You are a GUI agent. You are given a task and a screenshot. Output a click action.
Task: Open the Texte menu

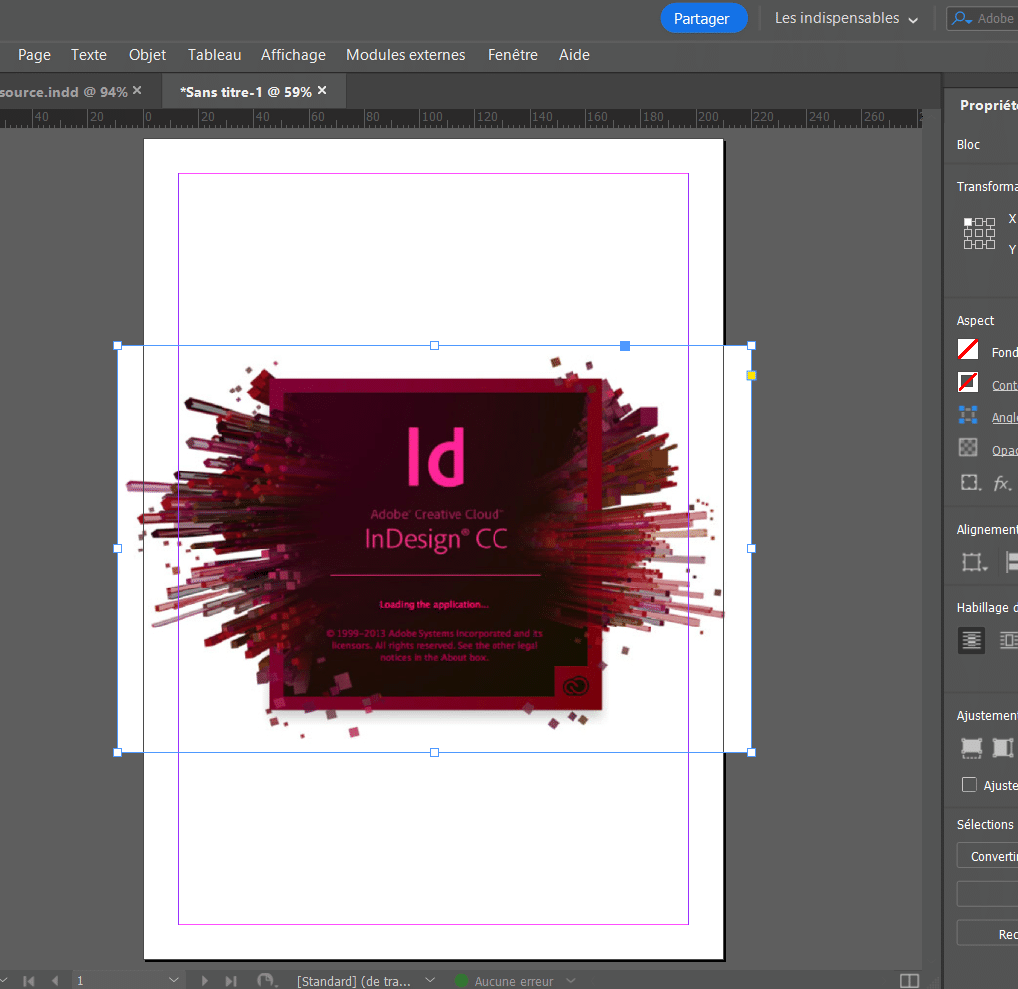coord(89,55)
